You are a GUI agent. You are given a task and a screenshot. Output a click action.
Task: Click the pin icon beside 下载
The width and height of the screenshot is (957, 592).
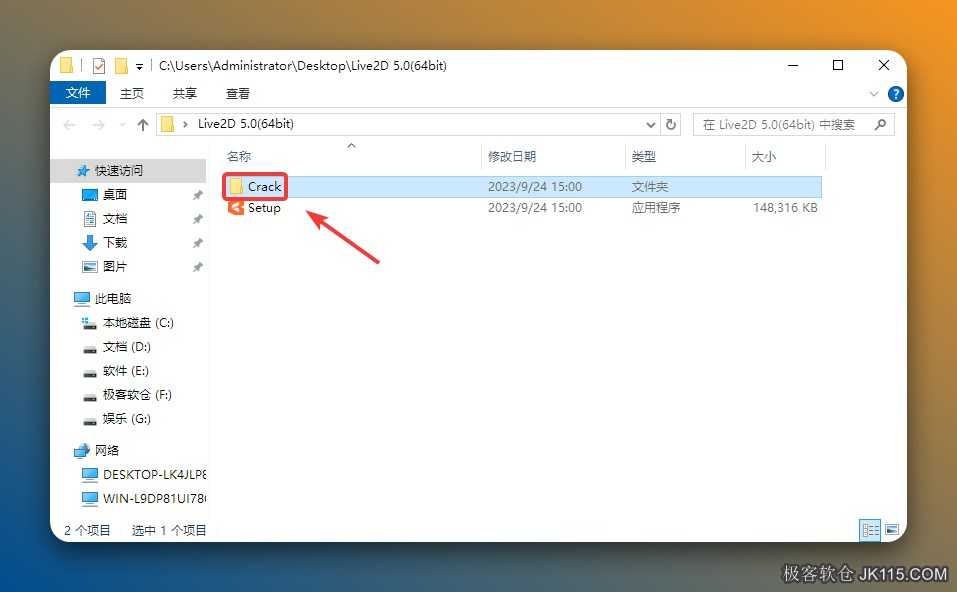(197, 243)
